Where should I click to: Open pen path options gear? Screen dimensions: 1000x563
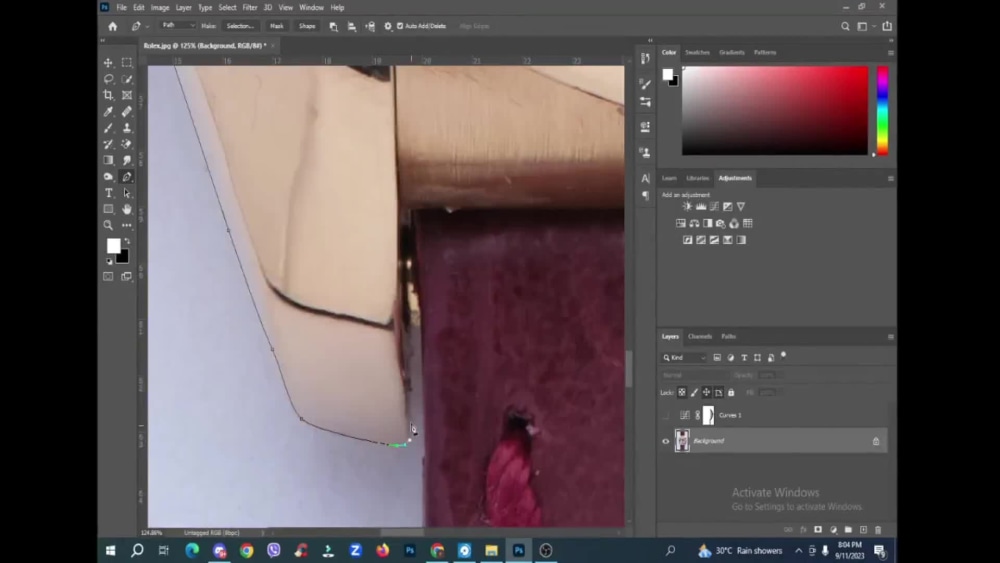pyautogui.click(x=388, y=26)
